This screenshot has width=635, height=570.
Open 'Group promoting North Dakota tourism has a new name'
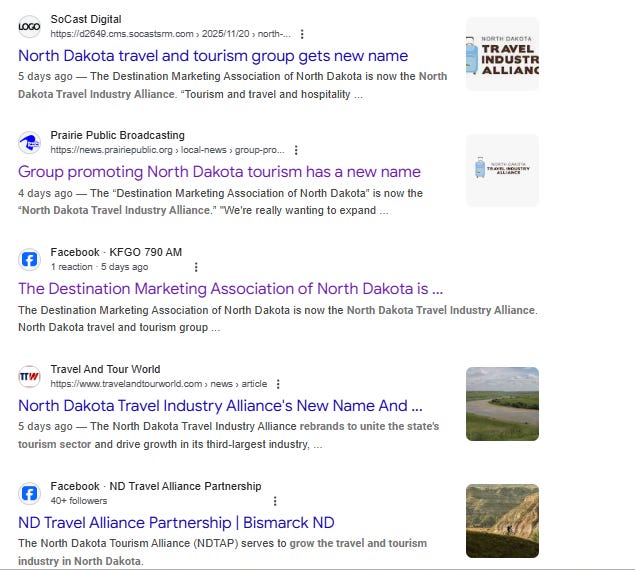pyautogui.click(x=219, y=172)
